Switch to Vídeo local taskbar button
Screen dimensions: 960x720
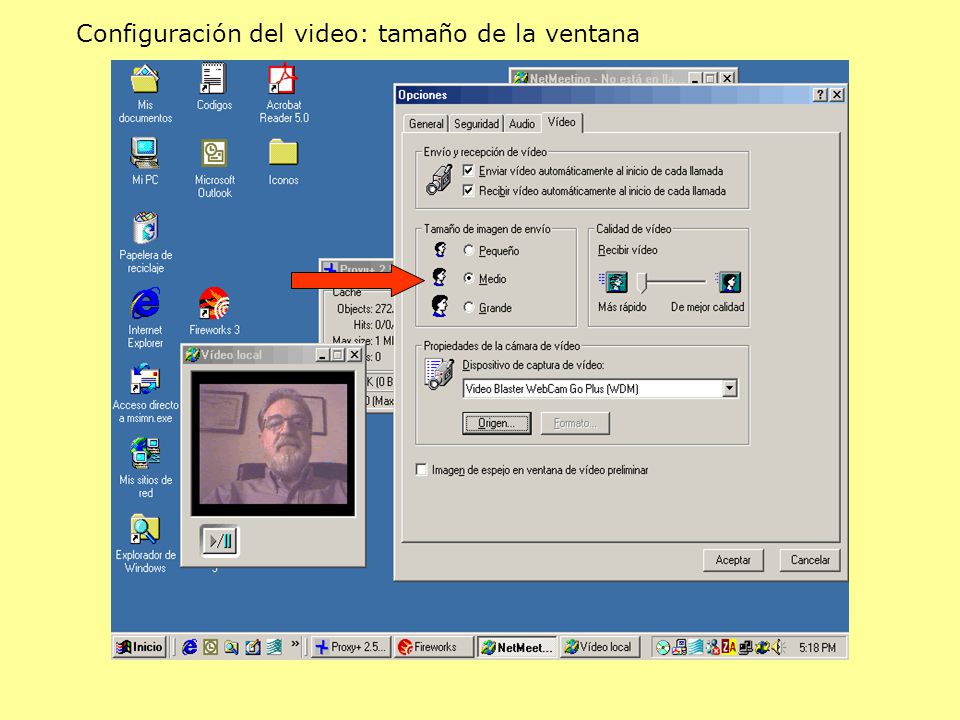[599, 647]
